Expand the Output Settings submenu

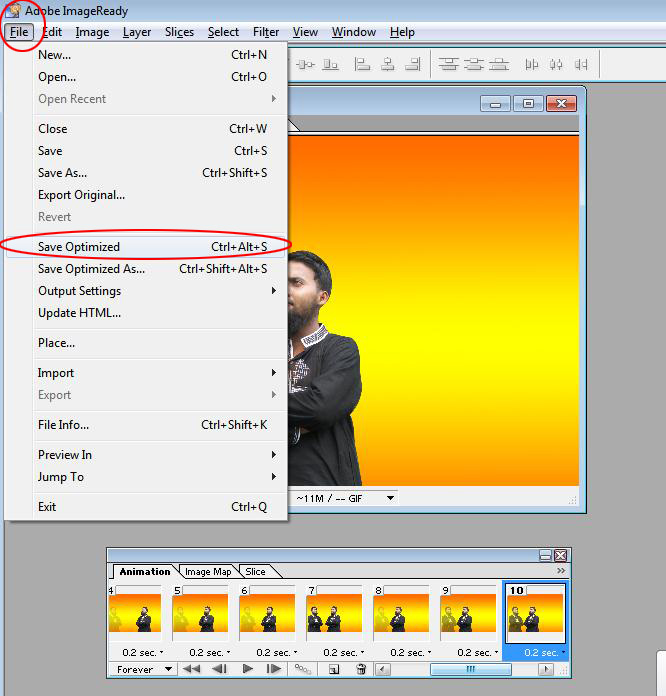80,291
